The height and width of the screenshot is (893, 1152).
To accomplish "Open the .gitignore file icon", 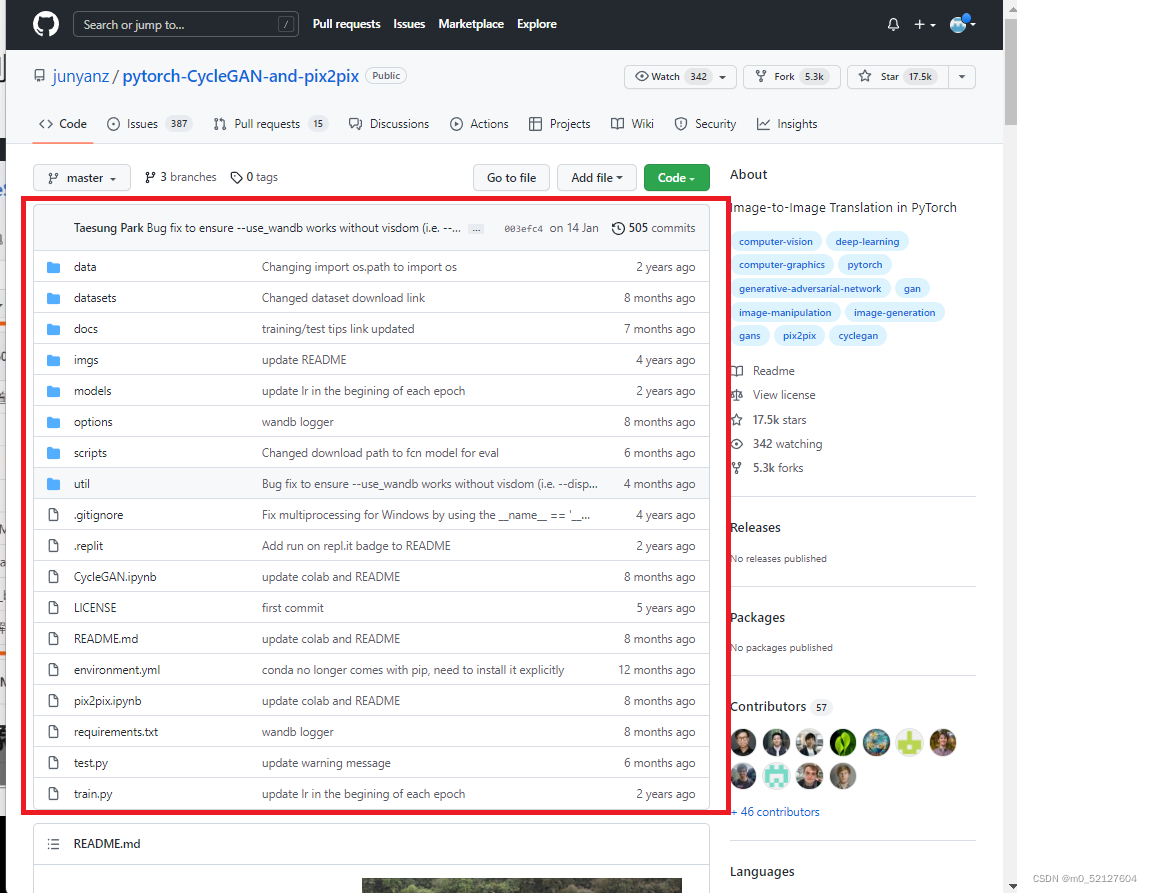I will click(x=54, y=515).
